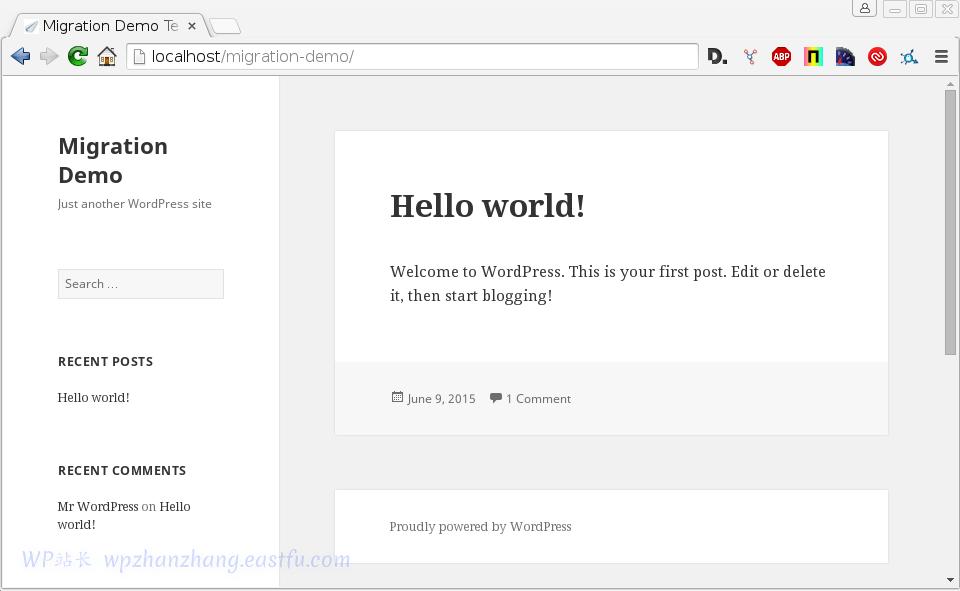Viewport: 960px width, 591px height.
Task: Click the RECENT COMMENTS heading
Action: [x=122, y=470]
